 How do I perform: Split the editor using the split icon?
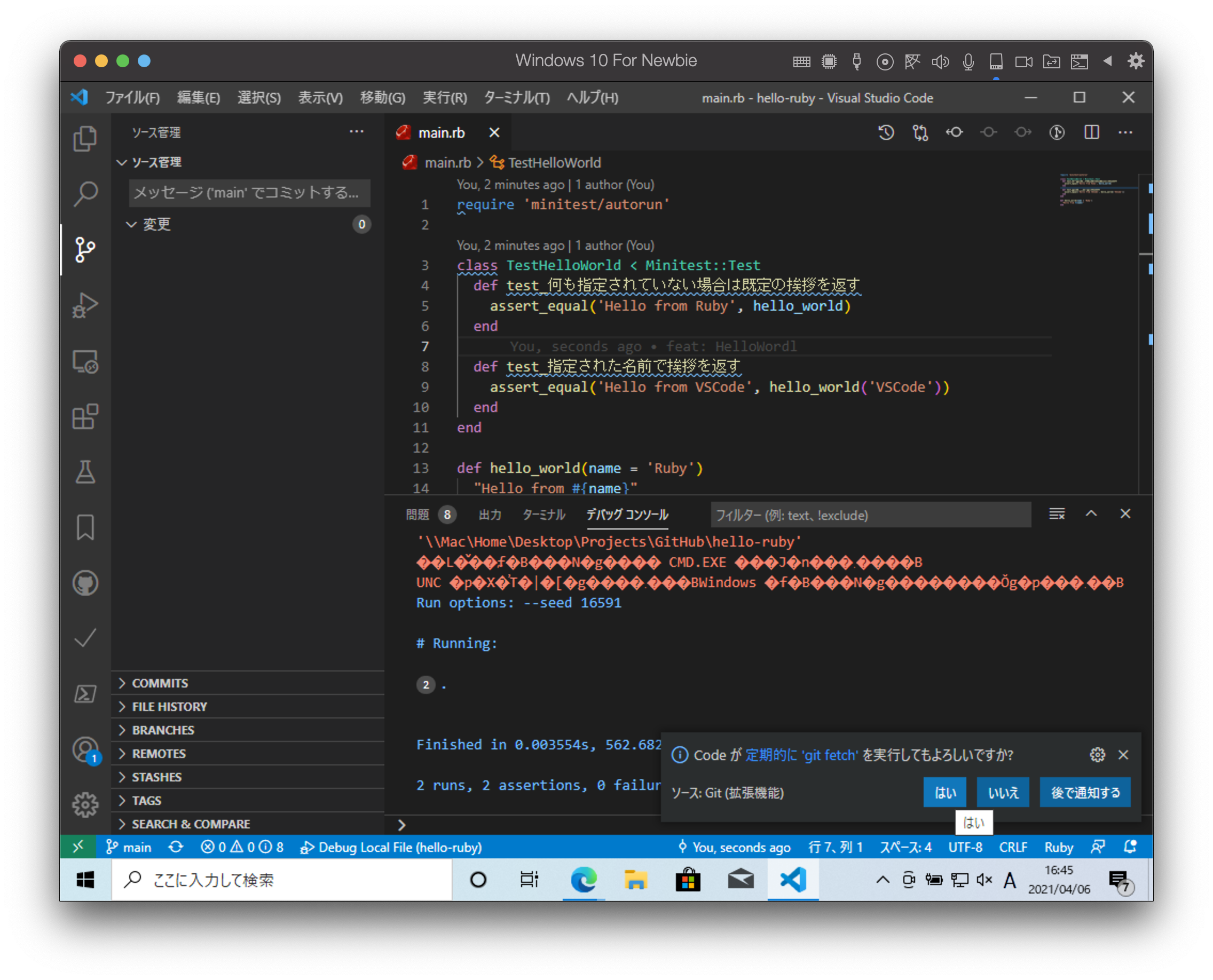click(x=1092, y=133)
